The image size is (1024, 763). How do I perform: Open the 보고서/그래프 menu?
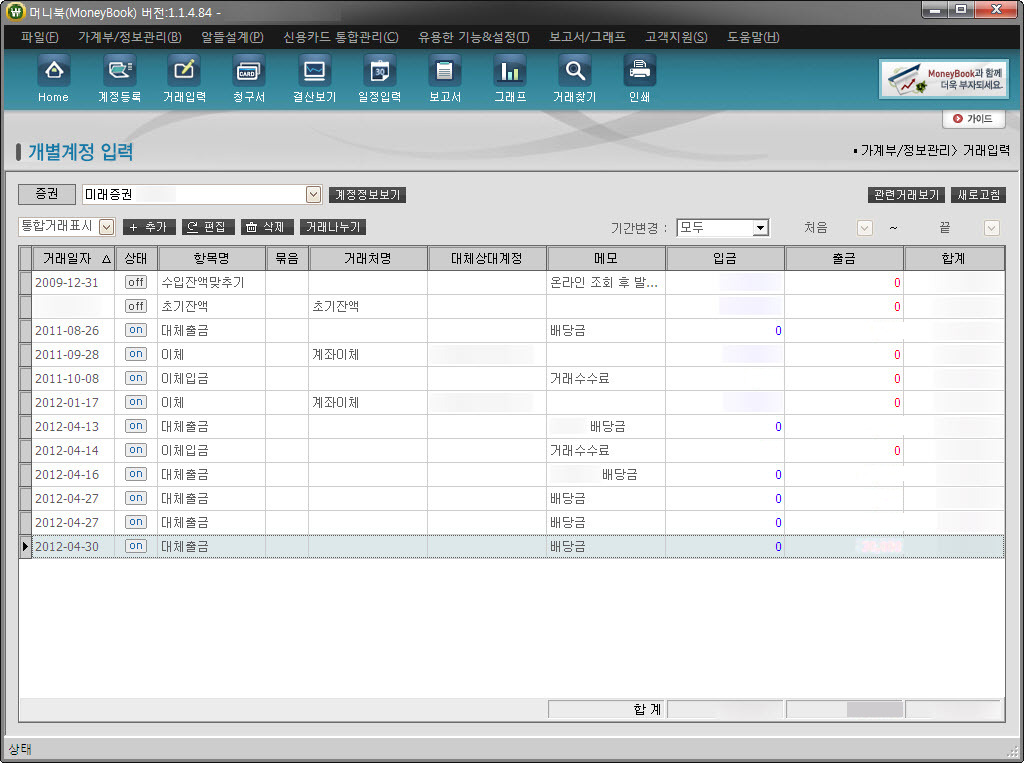click(586, 37)
